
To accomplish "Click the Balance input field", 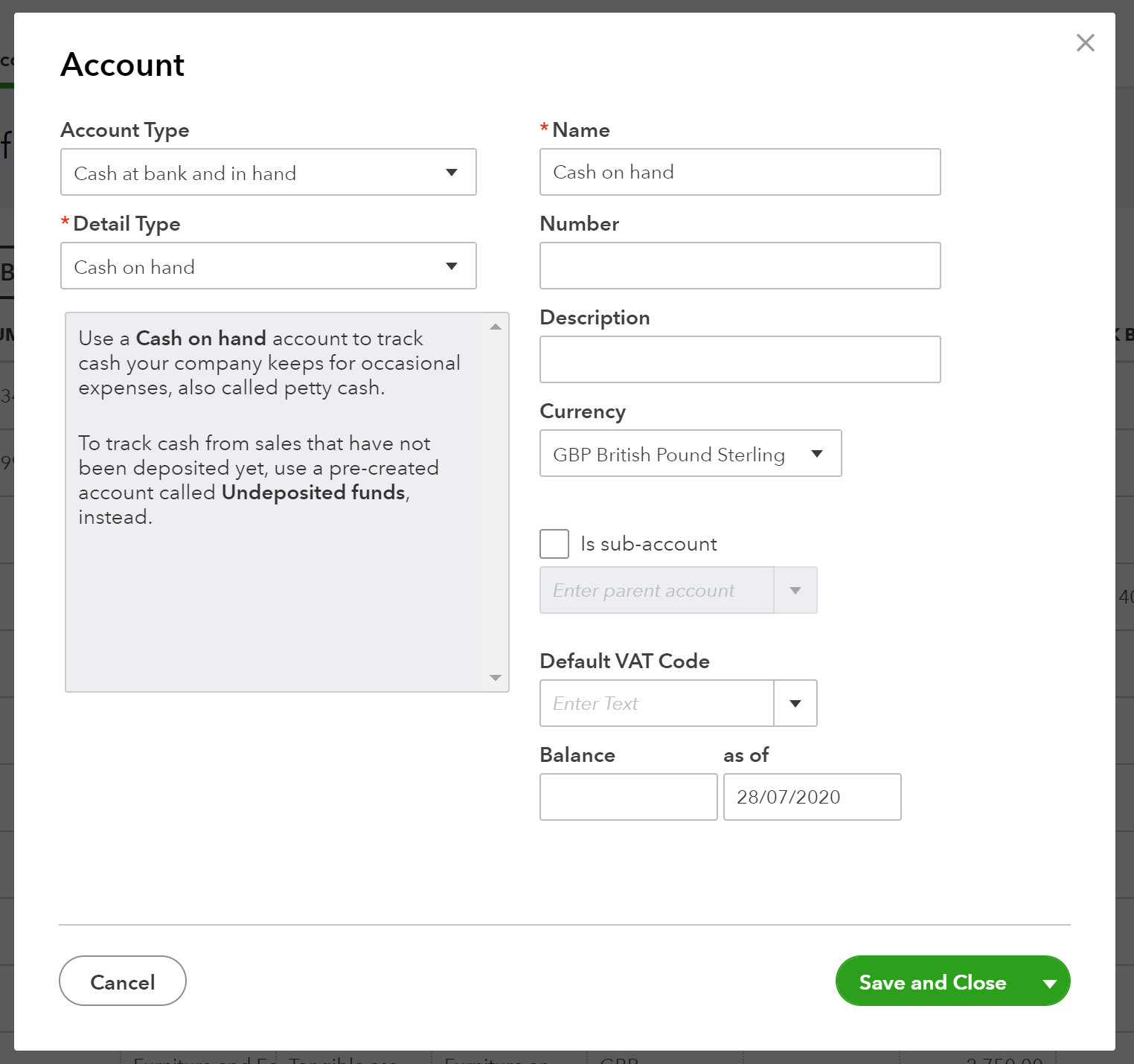I will point(627,796).
